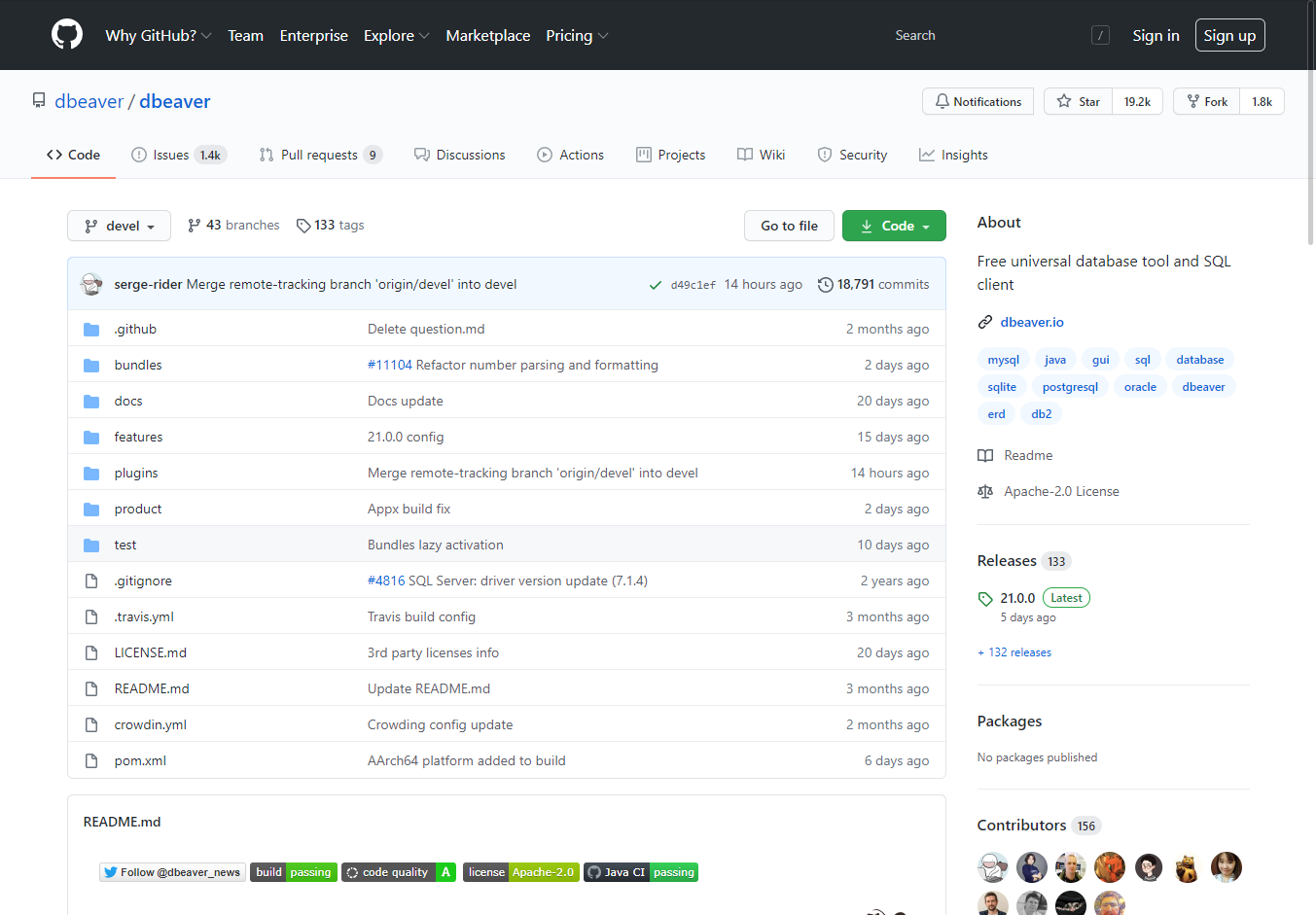Select the mysql topic tag
The height and width of the screenshot is (915, 1316).
click(1003, 360)
